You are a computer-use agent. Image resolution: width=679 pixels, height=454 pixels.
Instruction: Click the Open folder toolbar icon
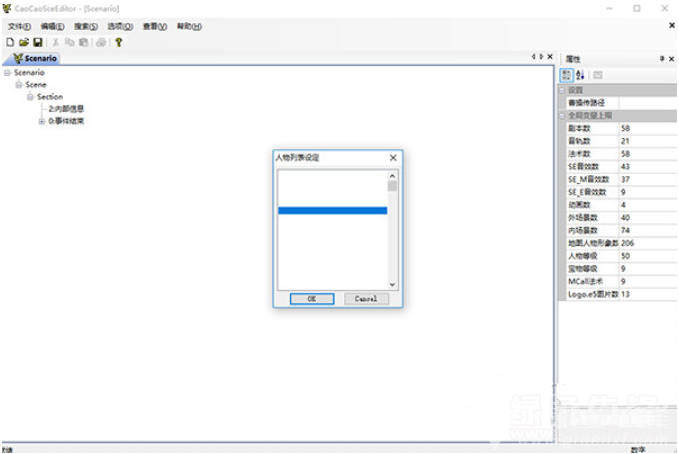pyautogui.click(x=24, y=42)
